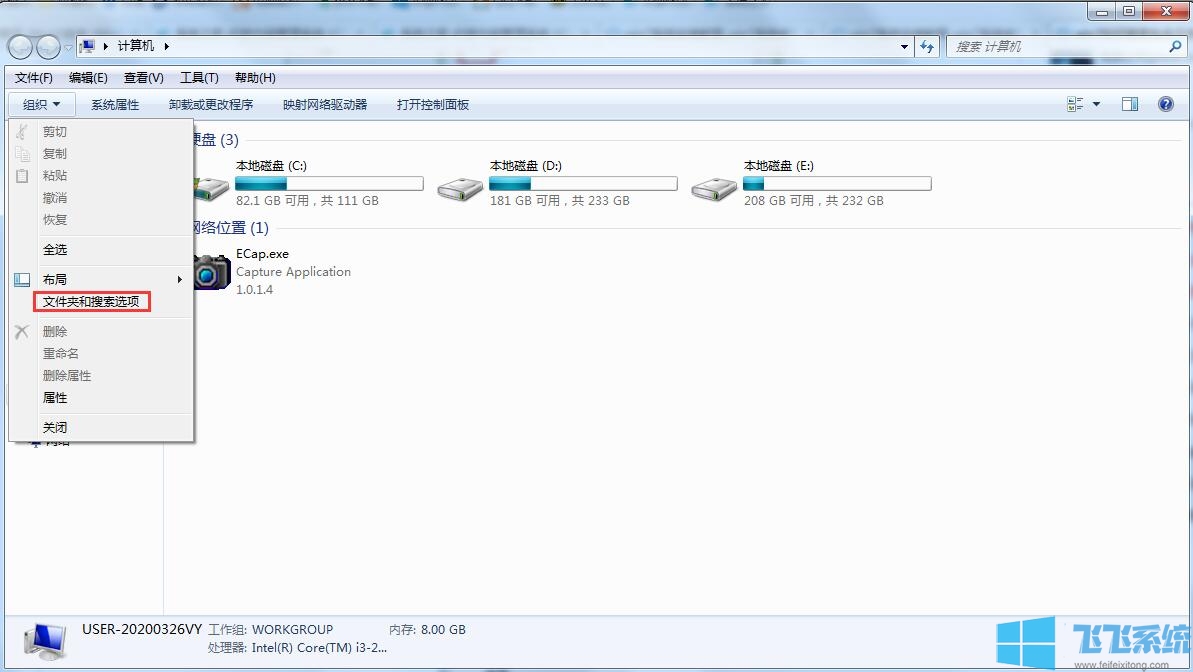The height and width of the screenshot is (672, 1193).
Task: Click the 本地磁盘 (D:) drive icon
Action: tap(460, 185)
